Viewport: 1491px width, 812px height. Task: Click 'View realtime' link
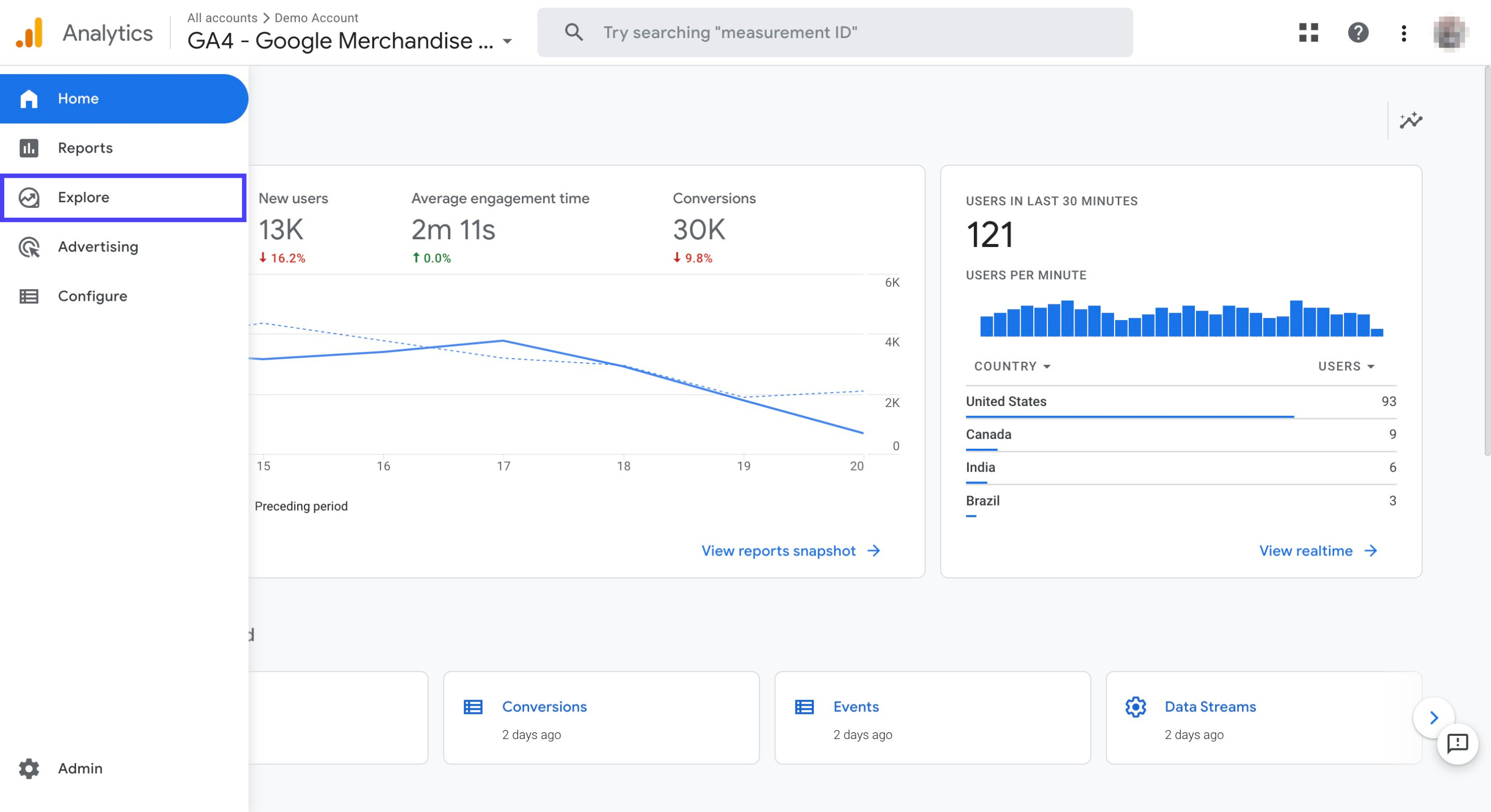click(x=1306, y=550)
